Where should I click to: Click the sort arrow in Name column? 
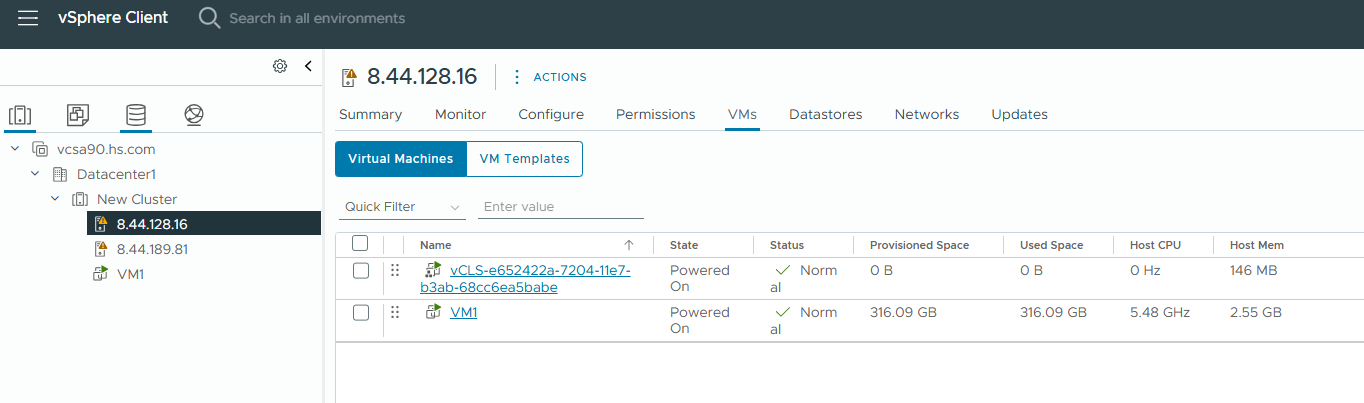[629, 245]
